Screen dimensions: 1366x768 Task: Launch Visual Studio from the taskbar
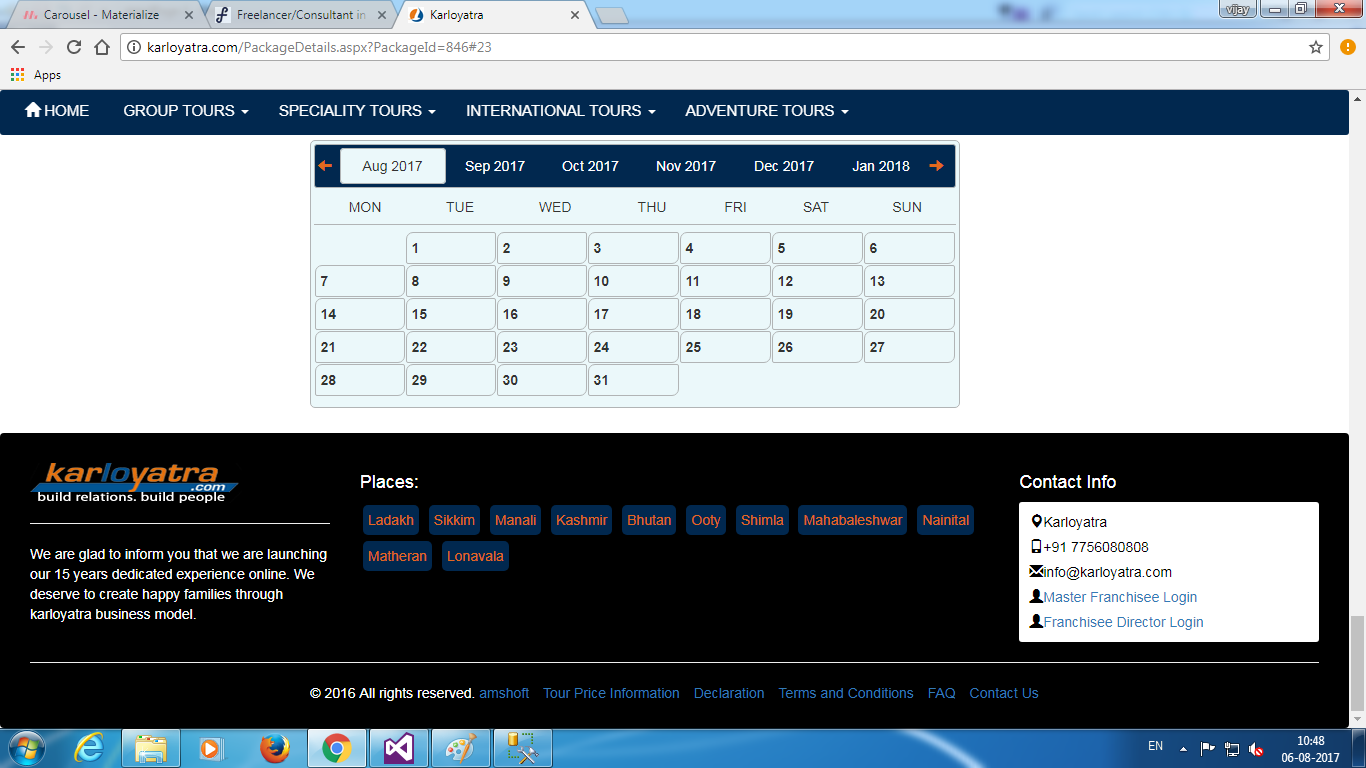(x=397, y=748)
